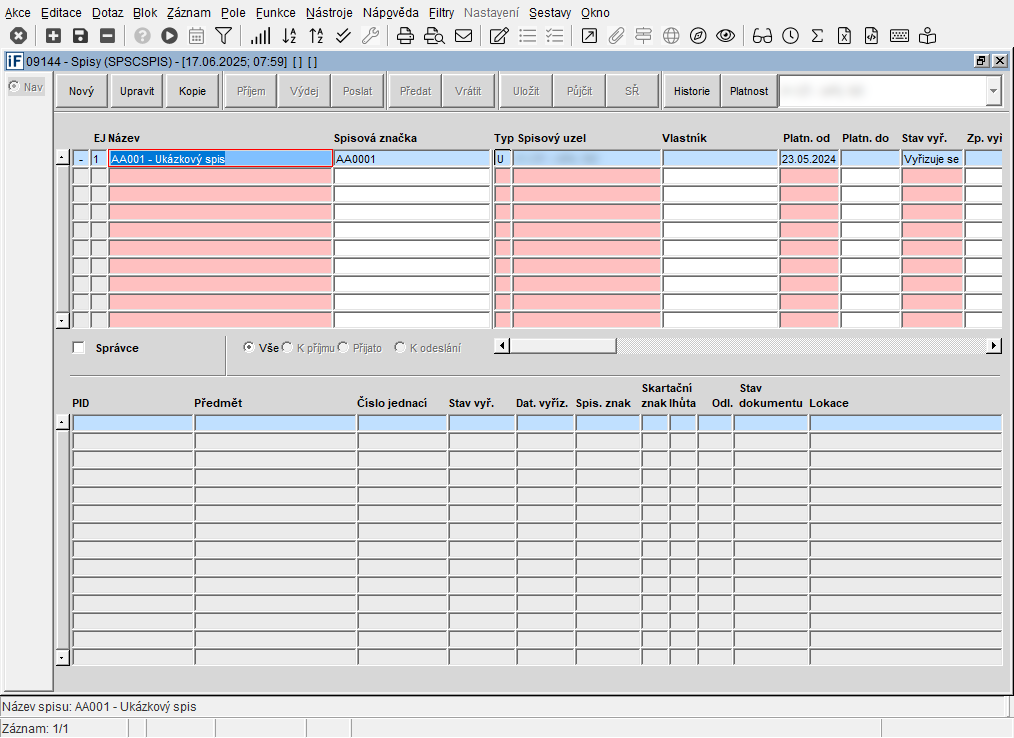Select the Nav radio button in left panel
This screenshot has width=1014, height=738.
(x=14, y=87)
